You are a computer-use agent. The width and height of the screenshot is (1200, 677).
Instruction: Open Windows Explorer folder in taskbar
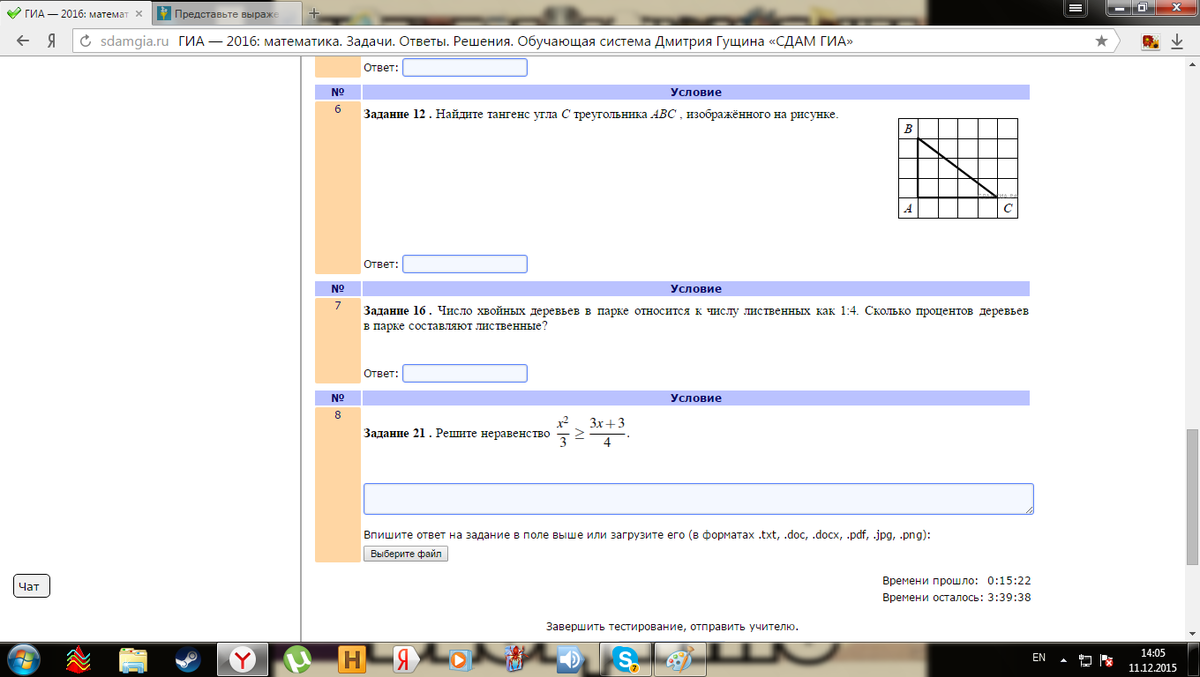tap(133, 659)
